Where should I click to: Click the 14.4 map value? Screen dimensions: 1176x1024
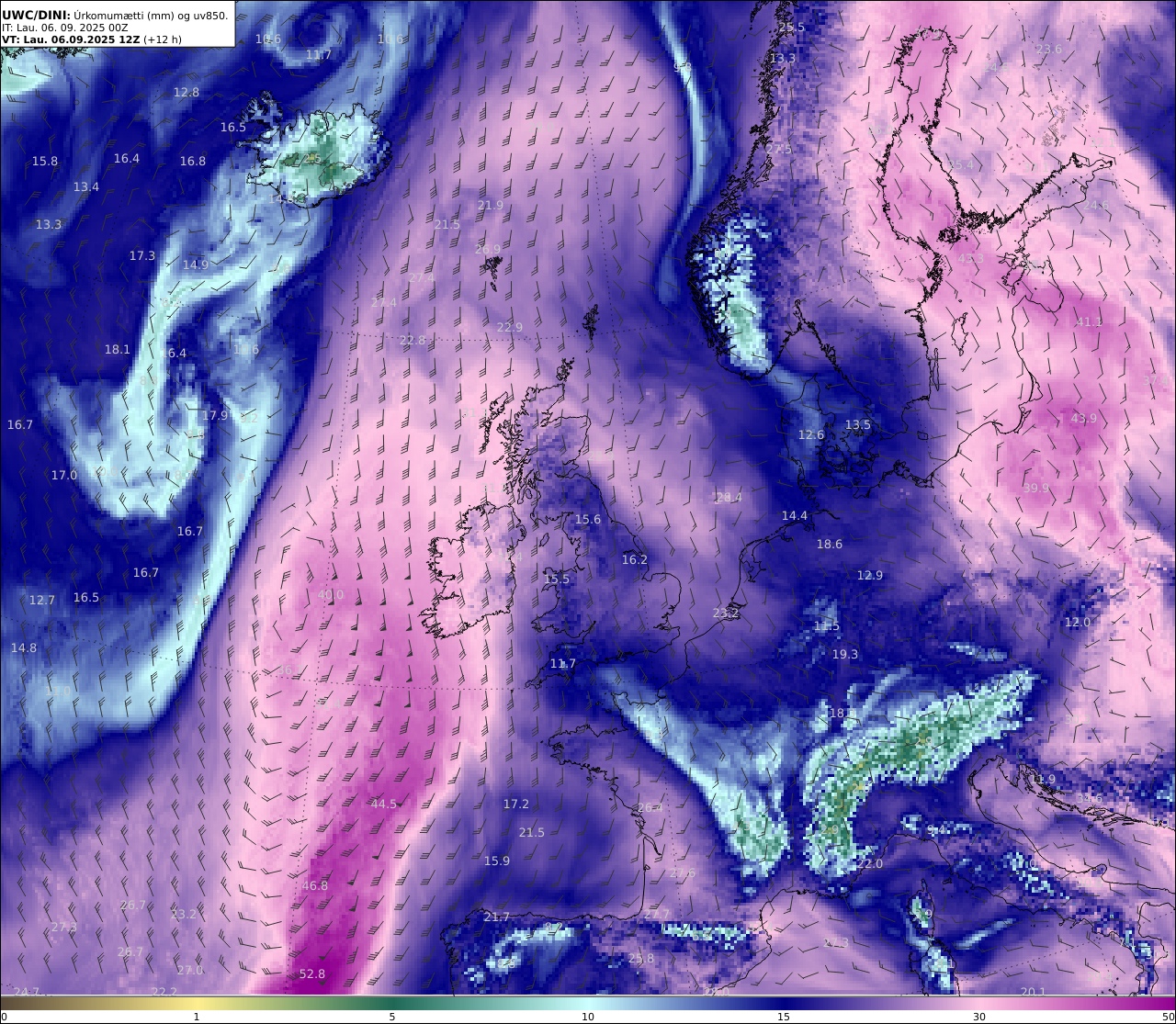pyautogui.click(x=795, y=515)
